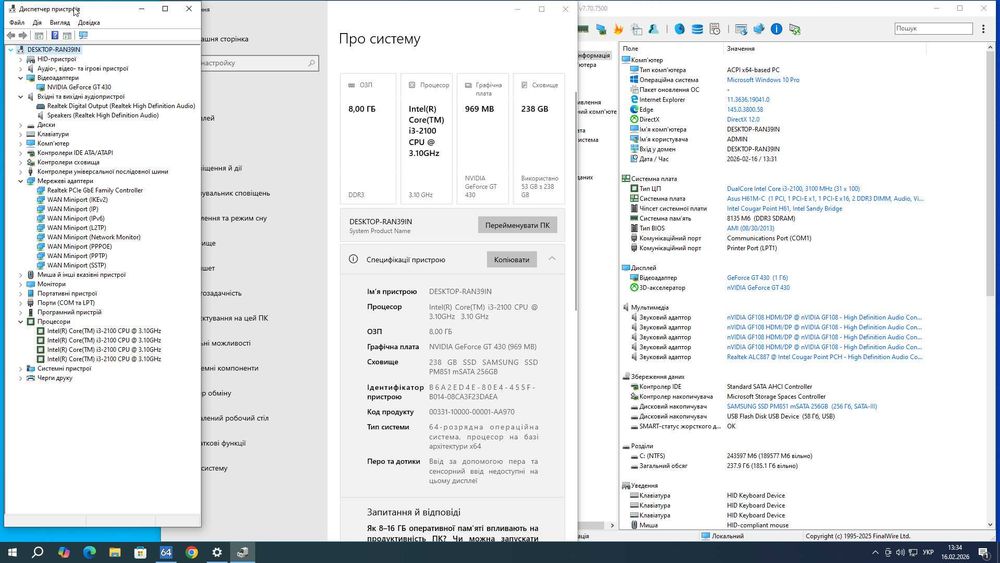Open the Вигляд menu in Device Manager
The width and height of the screenshot is (1000, 563).
pos(60,22)
